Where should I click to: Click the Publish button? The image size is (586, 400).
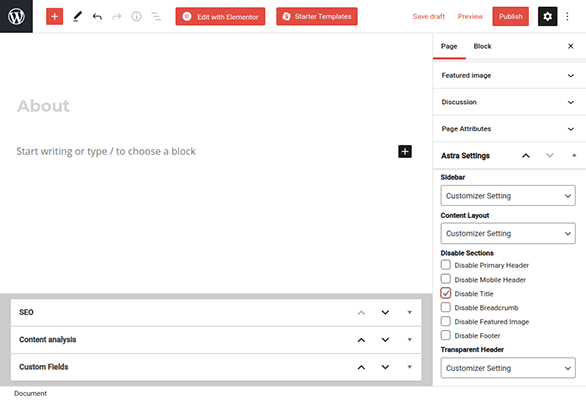pos(511,16)
